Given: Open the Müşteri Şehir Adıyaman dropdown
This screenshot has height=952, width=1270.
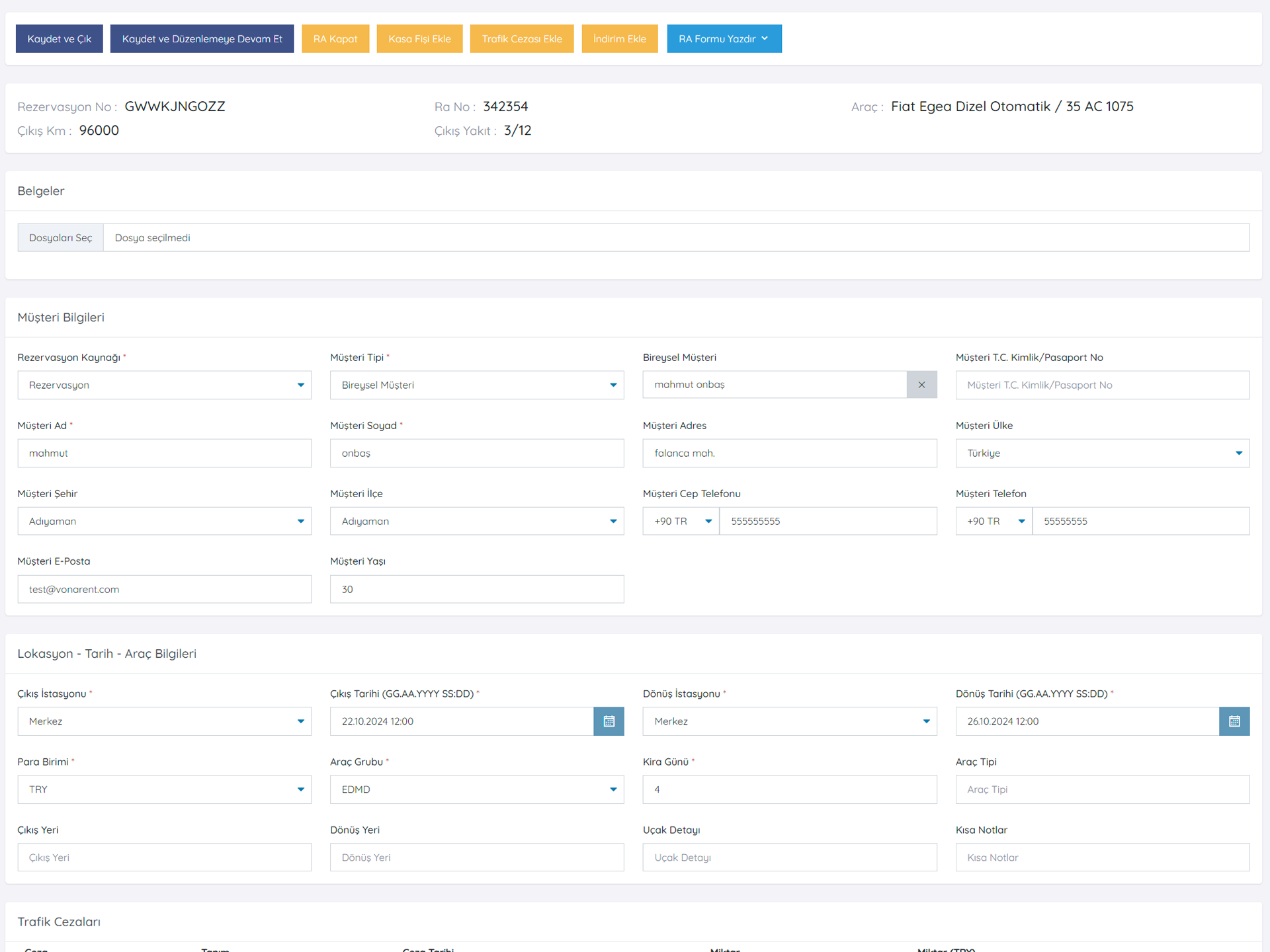Looking at the screenshot, I should coord(164,521).
